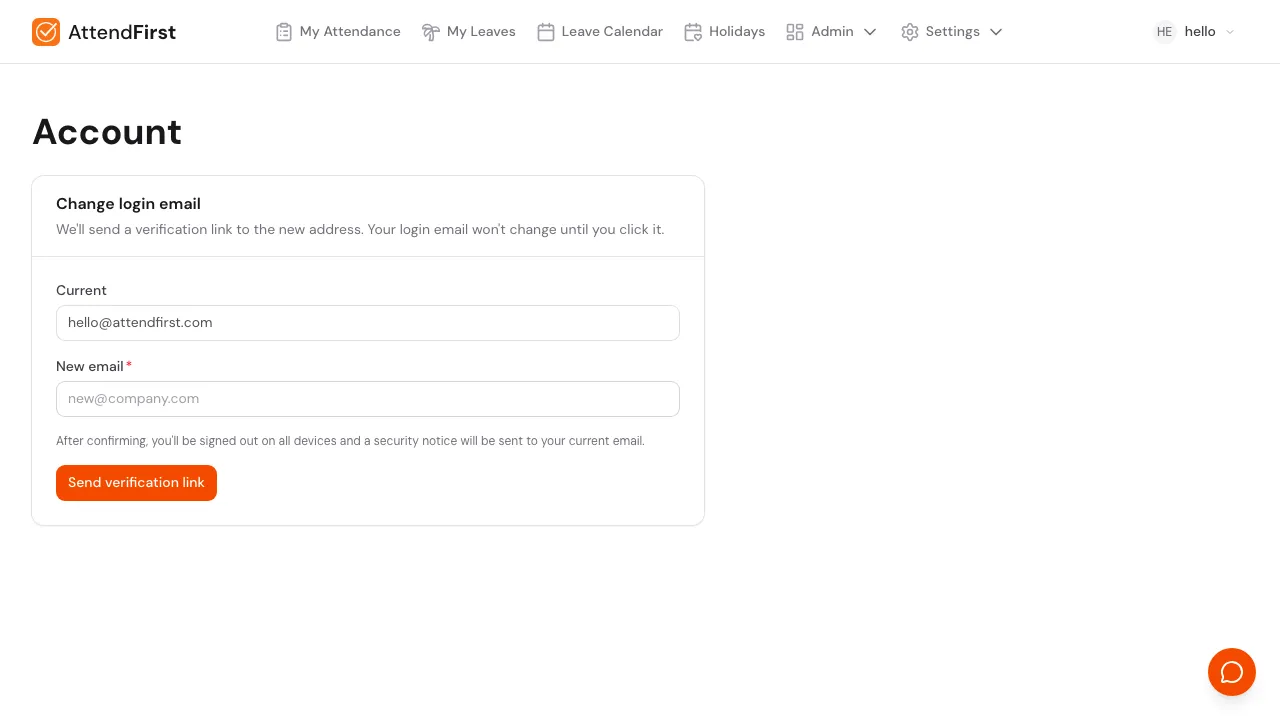
Task: Click the HE avatar badge
Action: [x=1164, y=32]
